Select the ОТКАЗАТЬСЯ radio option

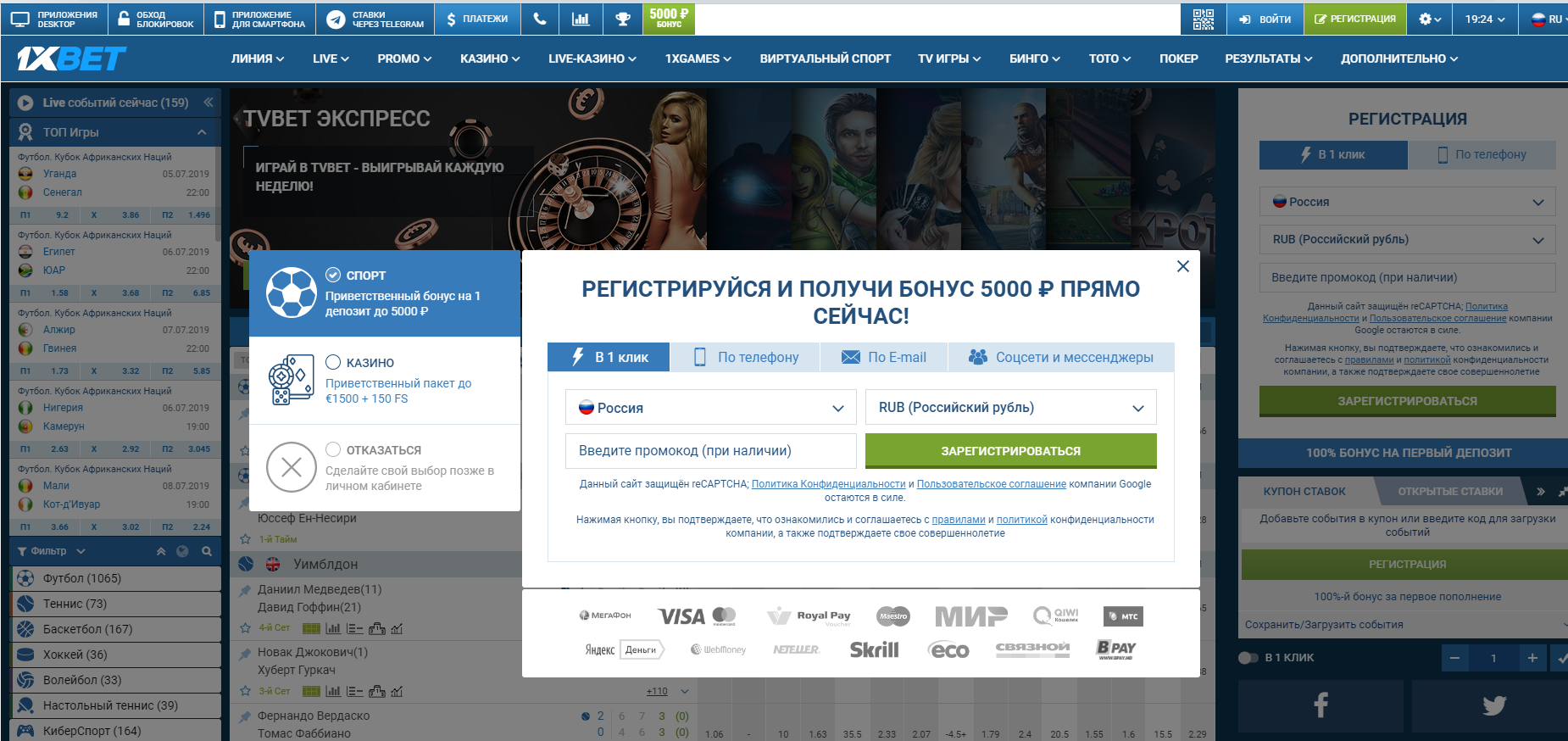[x=333, y=449]
